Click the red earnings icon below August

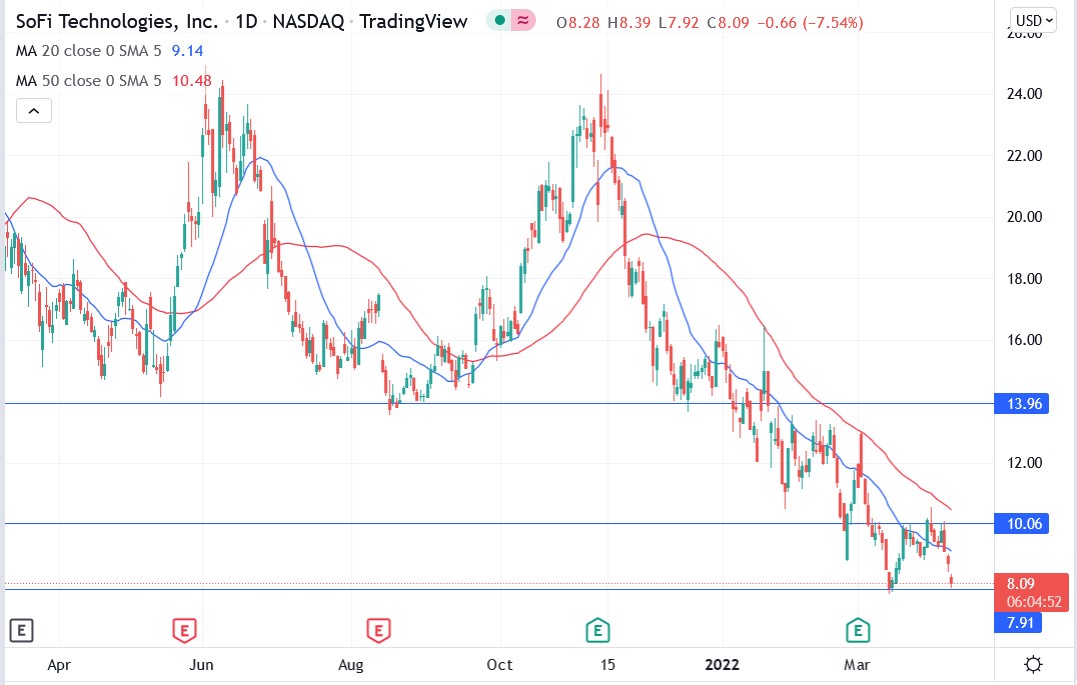pyautogui.click(x=378, y=630)
